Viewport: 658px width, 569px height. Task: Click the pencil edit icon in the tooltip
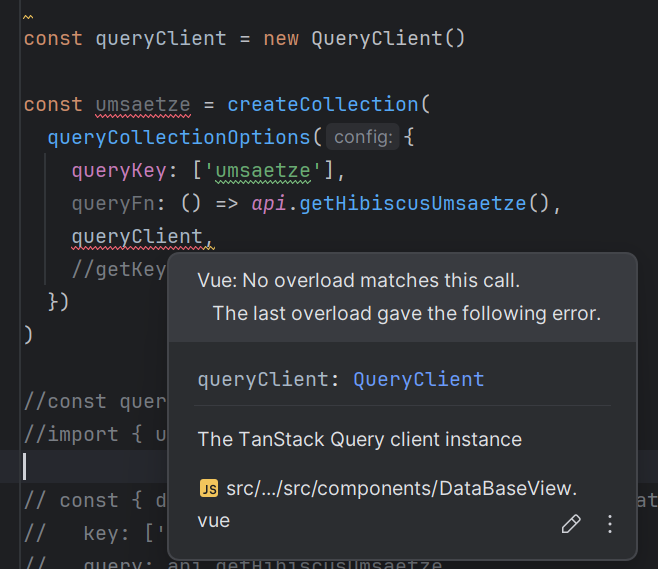tap(571, 524)
